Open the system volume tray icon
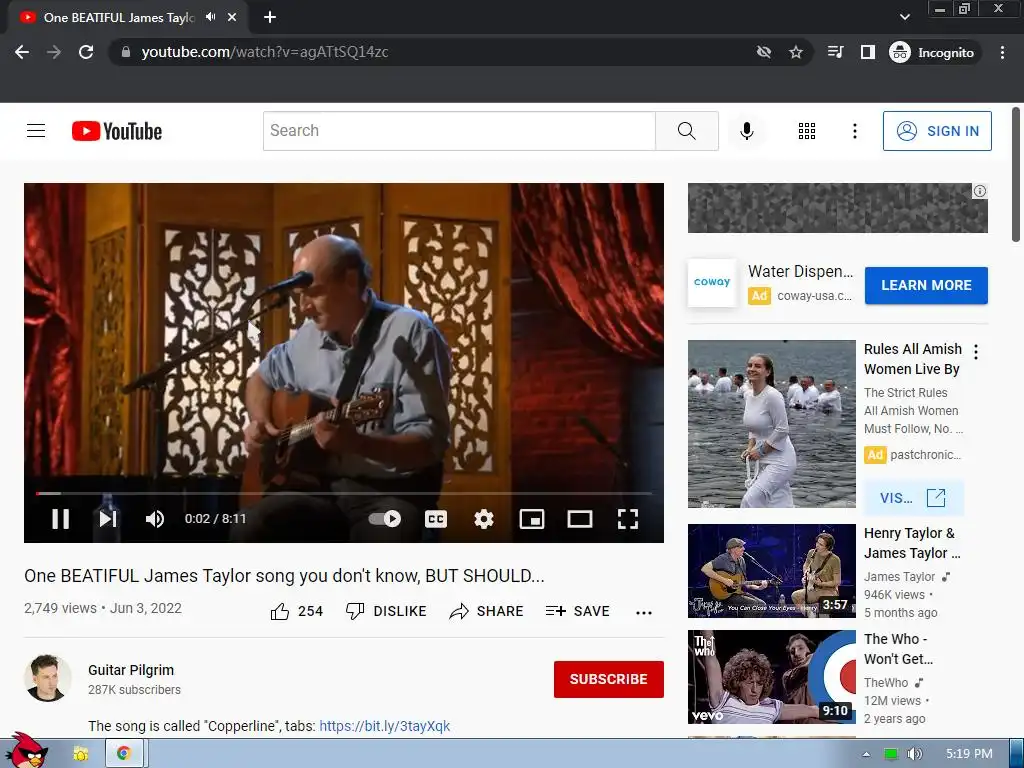Viewport: 1024px width, 768px height. (914, 754)
